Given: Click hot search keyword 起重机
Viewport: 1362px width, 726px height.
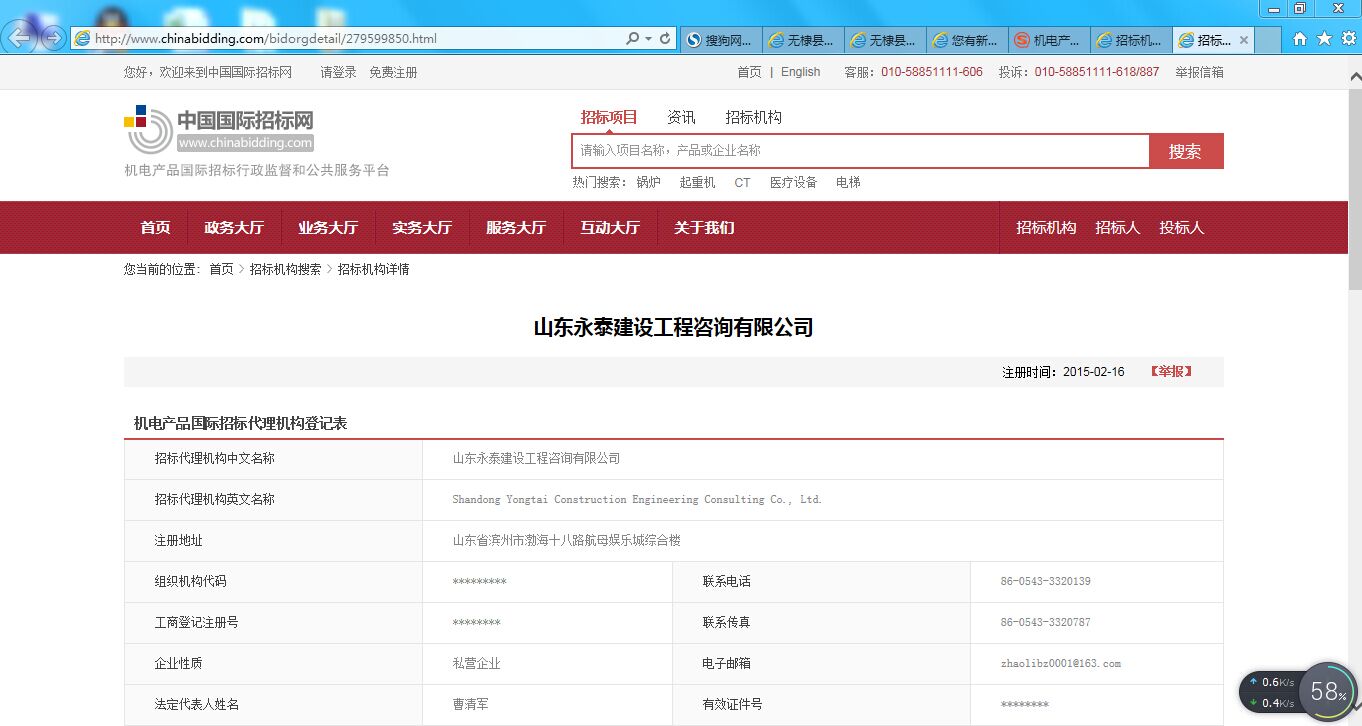Looking at the screenshot, I should coord(697,182).
